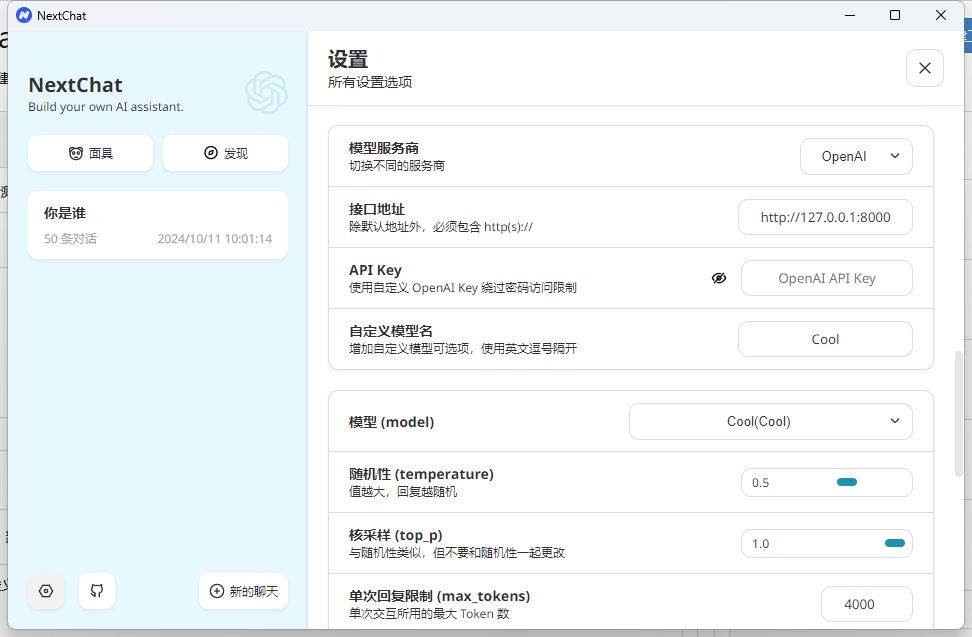Click the chevron arrow in model selector
The image size is (972, 637).
coord(895,421)
